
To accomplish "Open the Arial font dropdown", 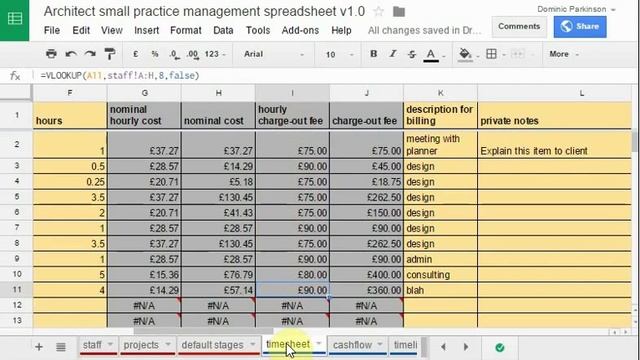I will tap(274, 54).
